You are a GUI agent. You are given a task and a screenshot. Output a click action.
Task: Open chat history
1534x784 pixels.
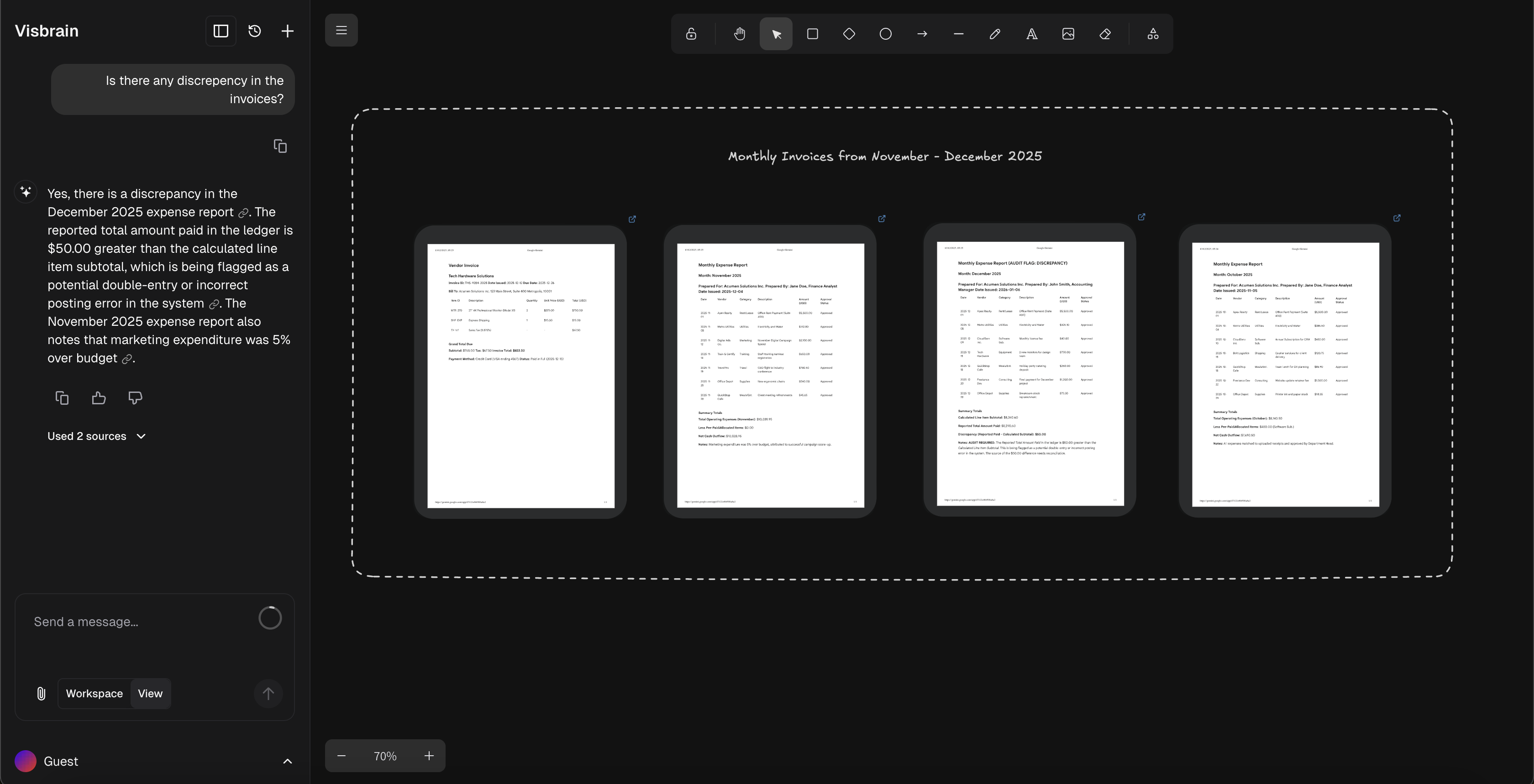pos(255,31)
